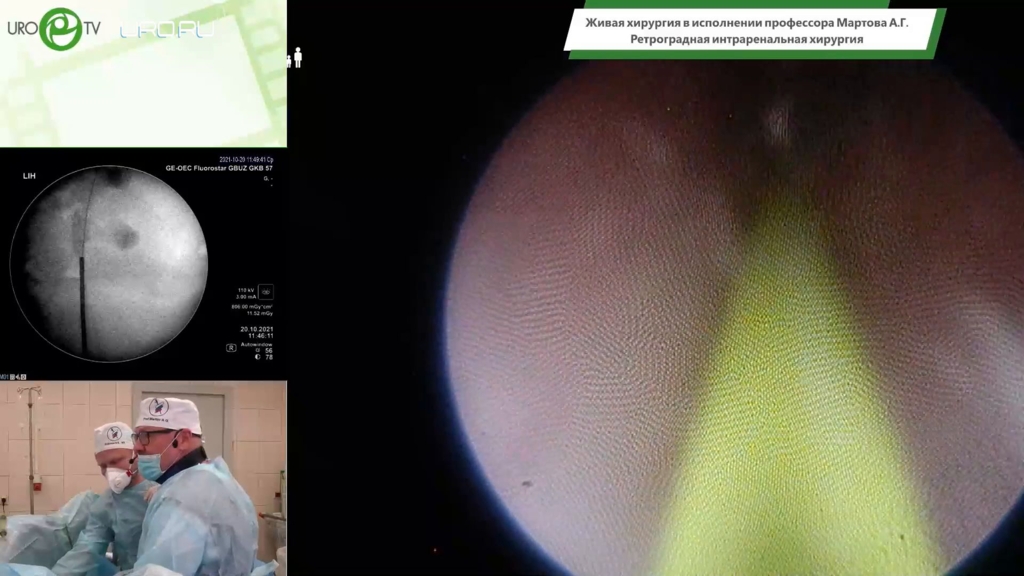Click the adult and child figures icon

click(x=294, y=58)
